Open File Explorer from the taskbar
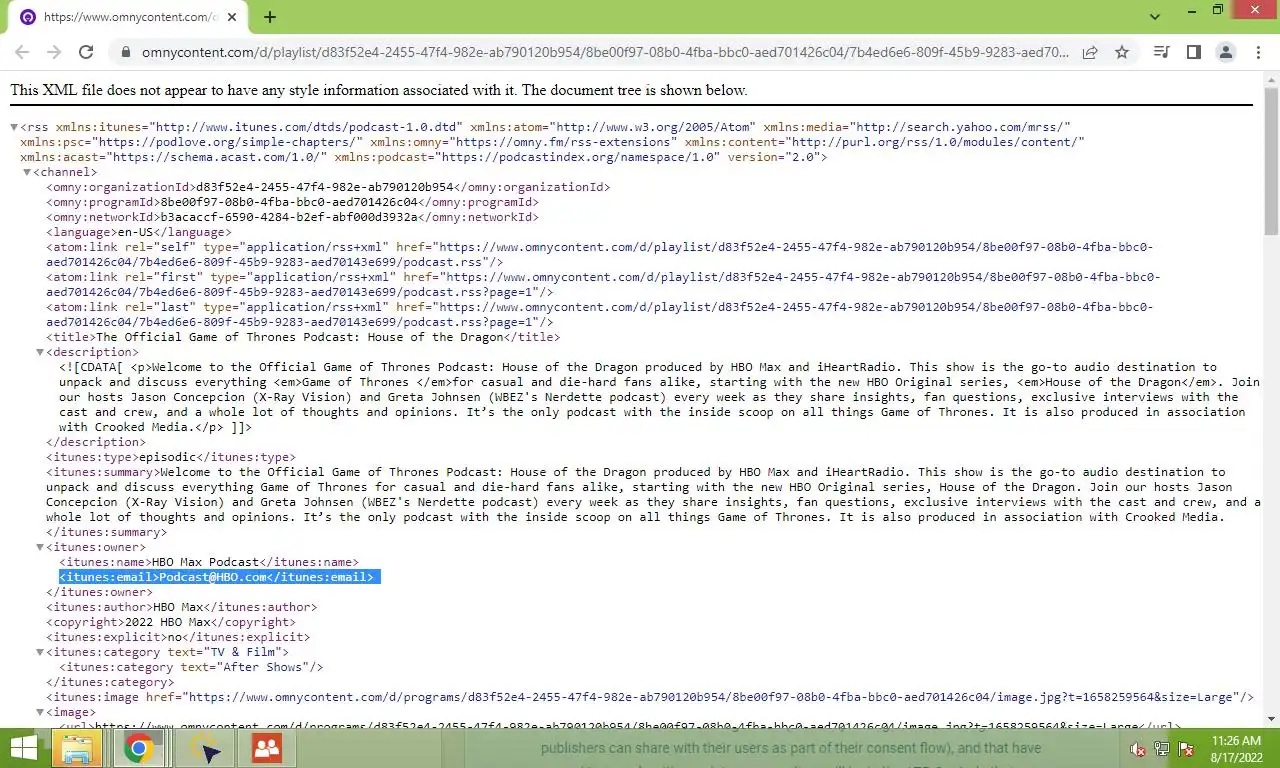1280x768 pixels. point(77,748)
